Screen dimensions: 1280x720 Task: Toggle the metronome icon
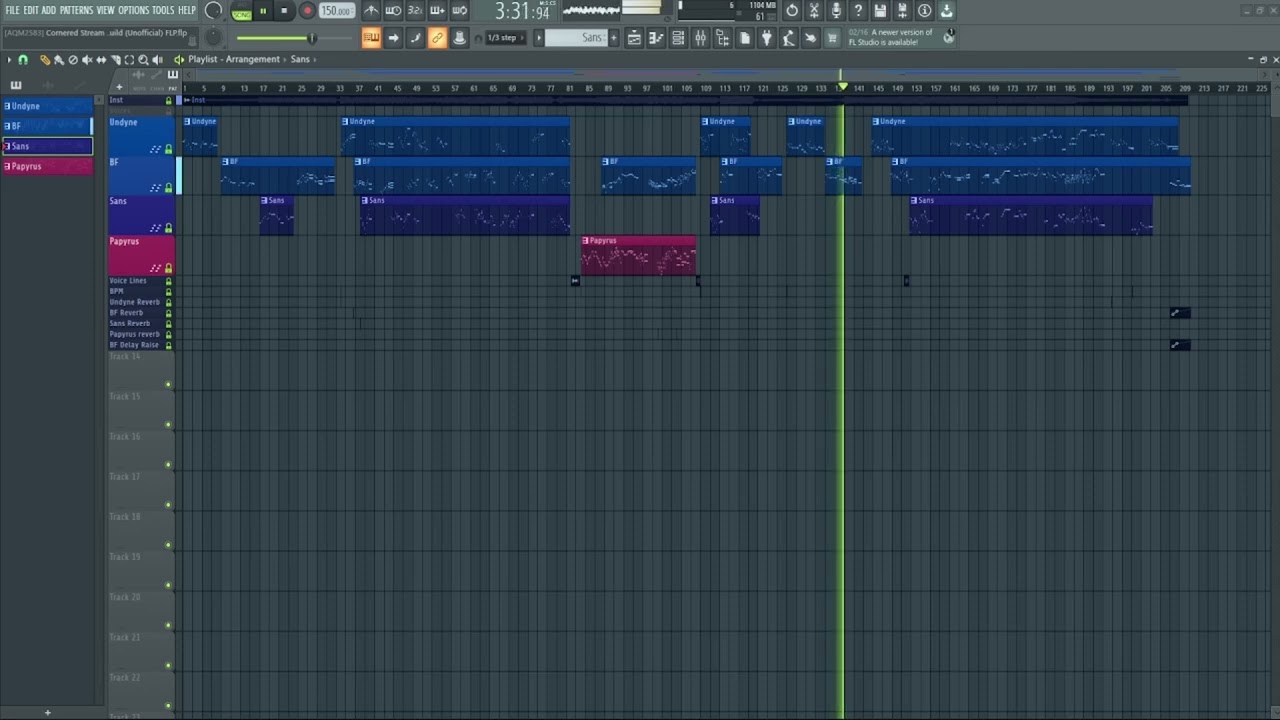pos(371,11)
